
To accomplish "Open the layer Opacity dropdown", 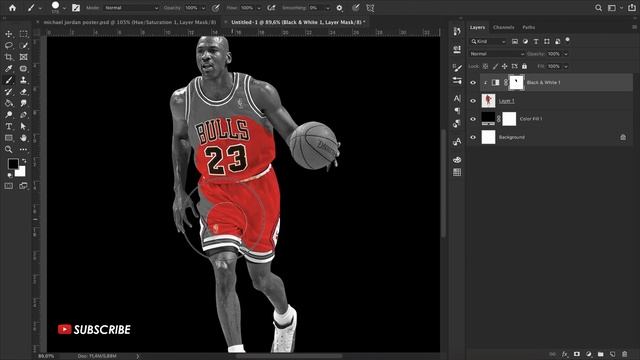I will click(x=566, y=54).
